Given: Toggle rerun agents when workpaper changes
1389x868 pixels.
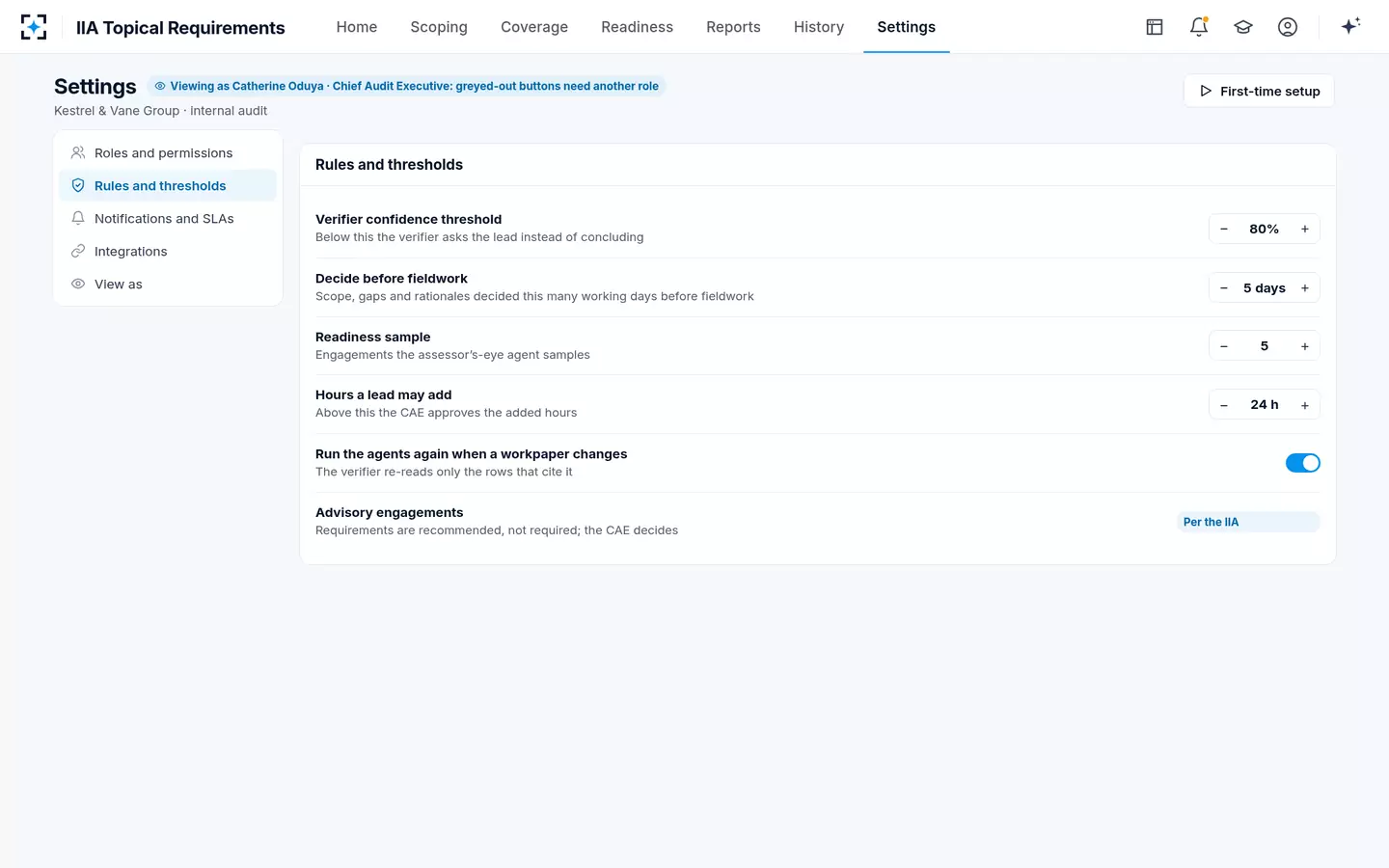Looking at the screenshot, I should [1302, 463].
